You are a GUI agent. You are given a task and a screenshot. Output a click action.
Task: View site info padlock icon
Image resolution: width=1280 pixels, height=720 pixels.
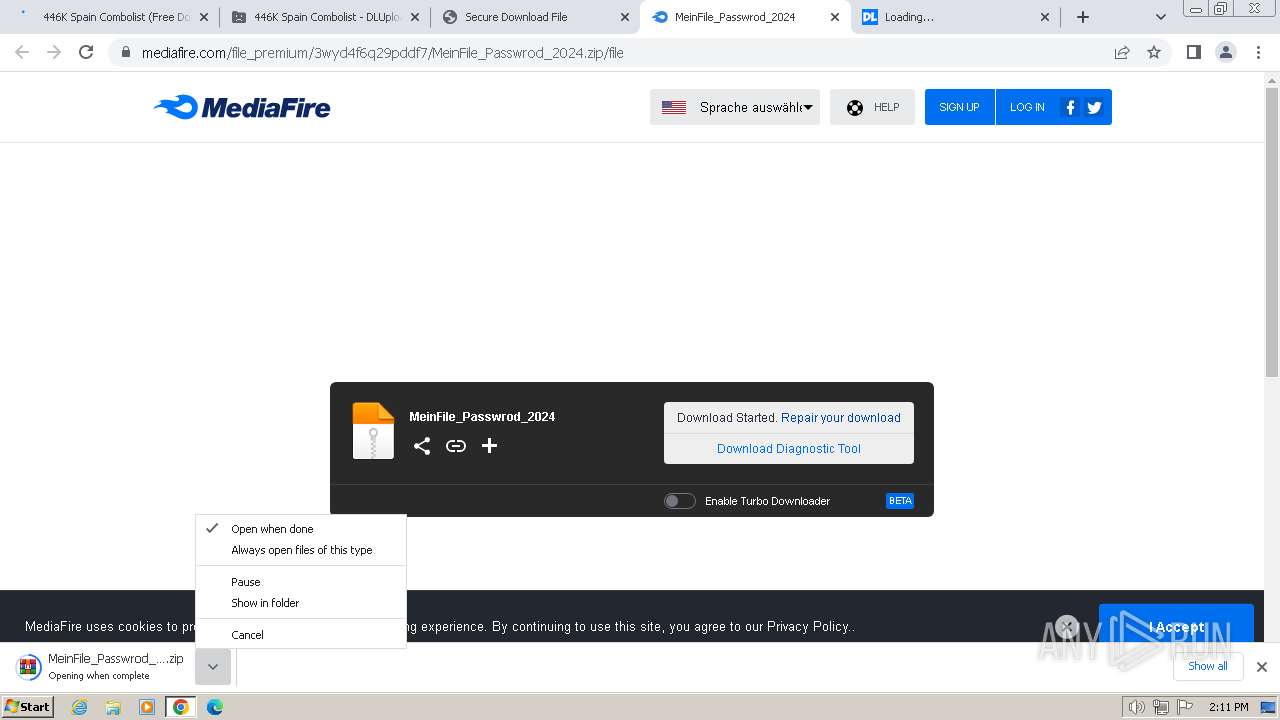point(125,52)
